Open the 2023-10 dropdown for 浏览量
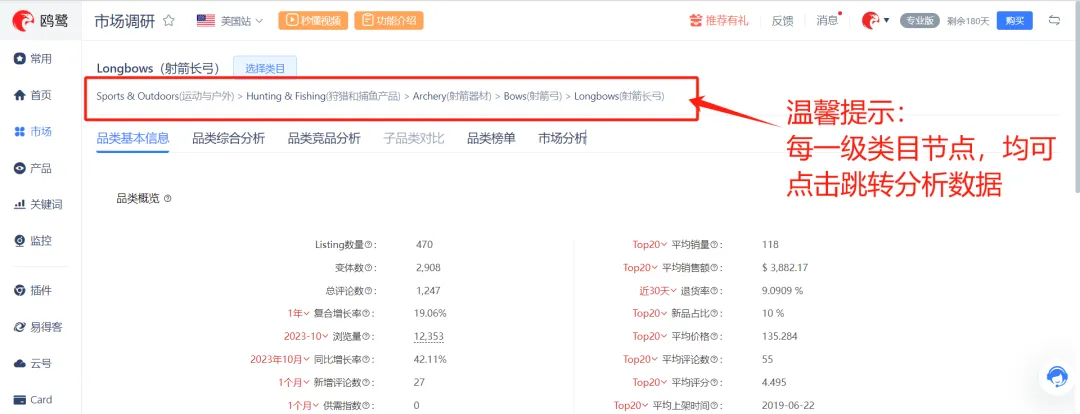The height and width of the screenshot is (414, 1080). pyautogui.click(x=307, y=336)
